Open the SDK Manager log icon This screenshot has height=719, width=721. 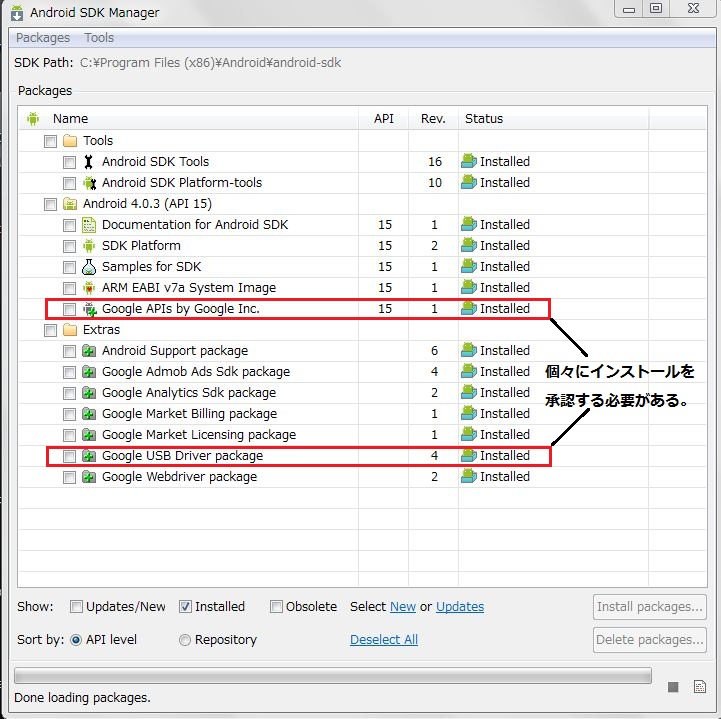coord(700,687)
